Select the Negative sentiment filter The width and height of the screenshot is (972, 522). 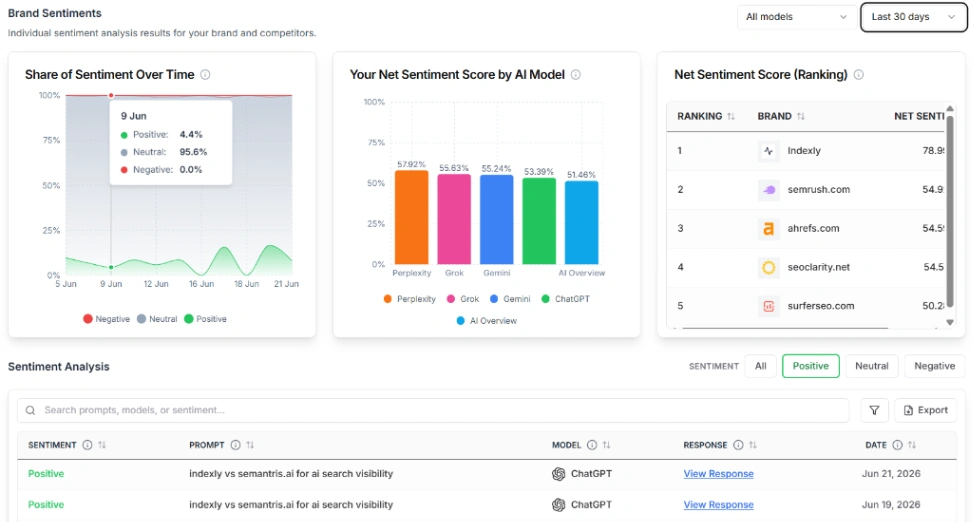(935, 366)
